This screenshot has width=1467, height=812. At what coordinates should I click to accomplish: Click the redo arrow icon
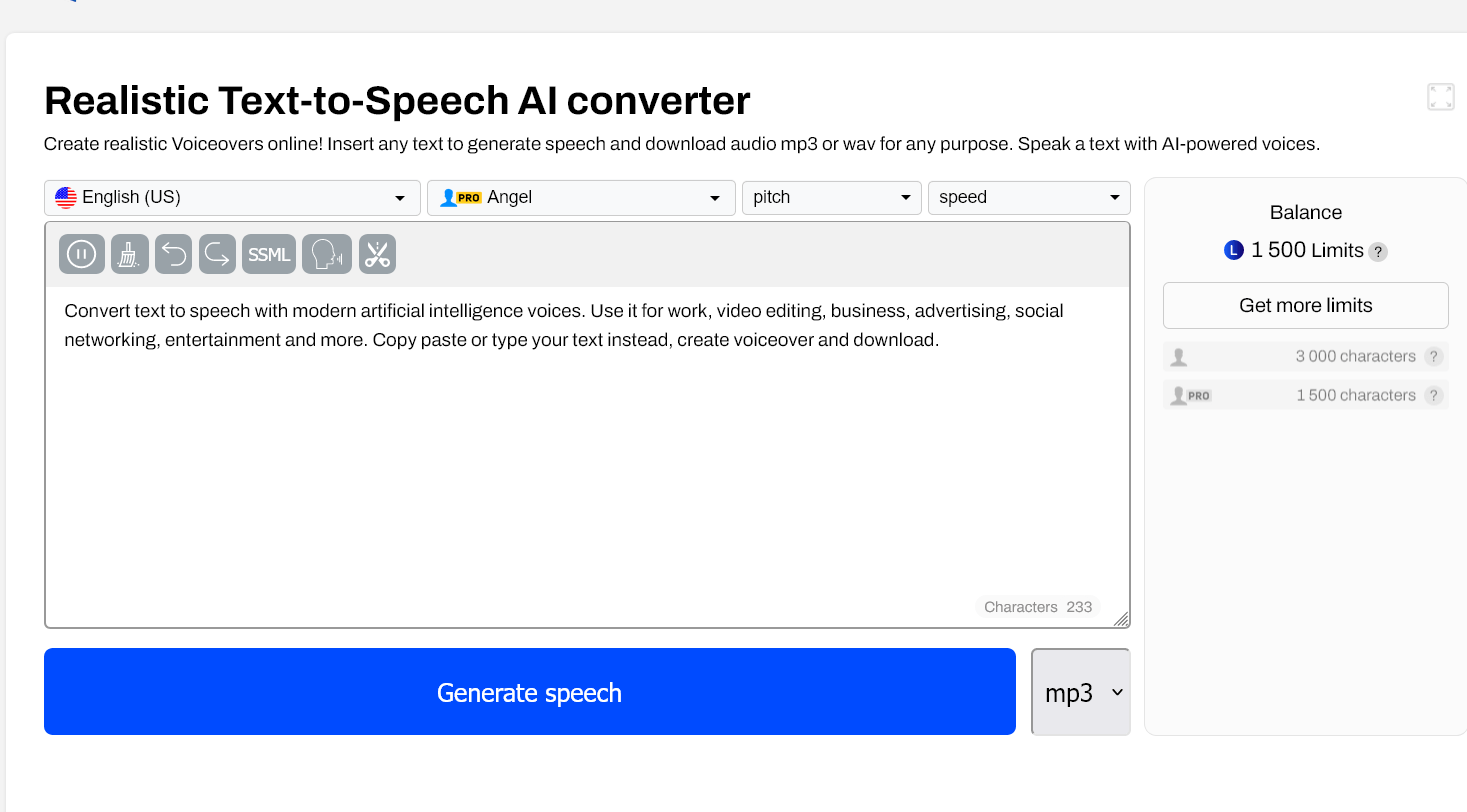click(217, 254)
